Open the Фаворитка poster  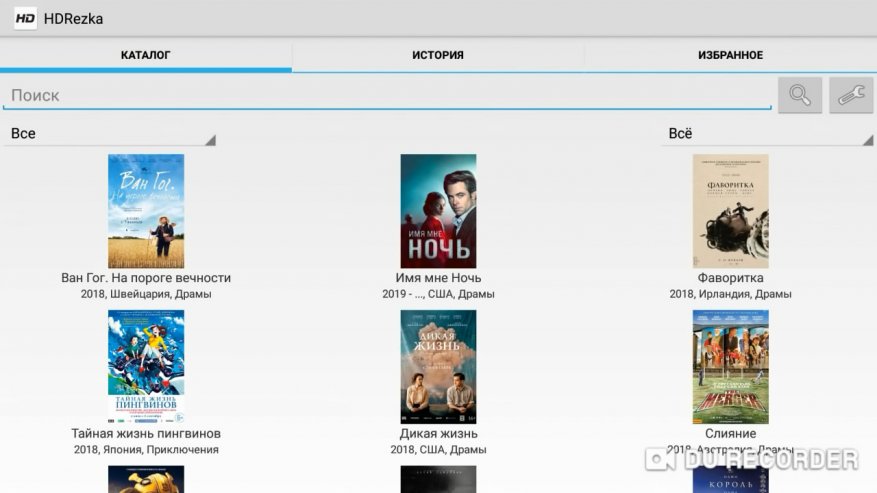[x=730, y=211]
